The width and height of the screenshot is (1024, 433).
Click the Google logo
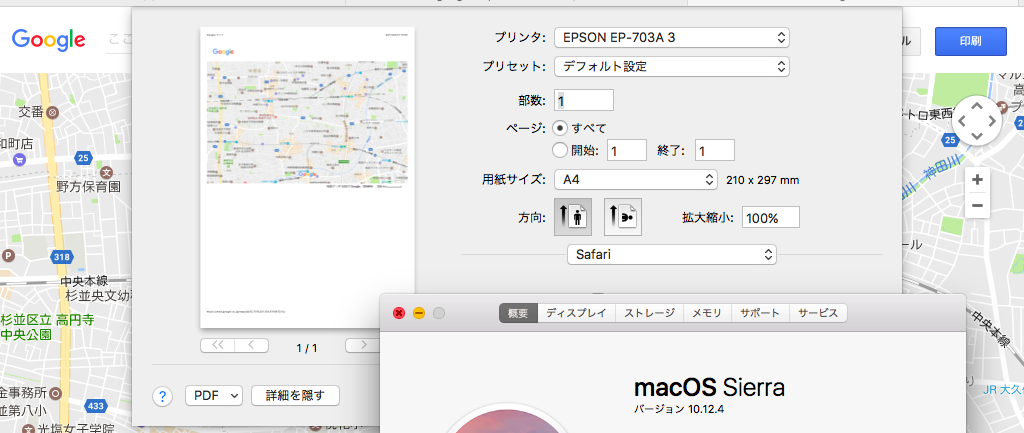click(x=48, y=39)
